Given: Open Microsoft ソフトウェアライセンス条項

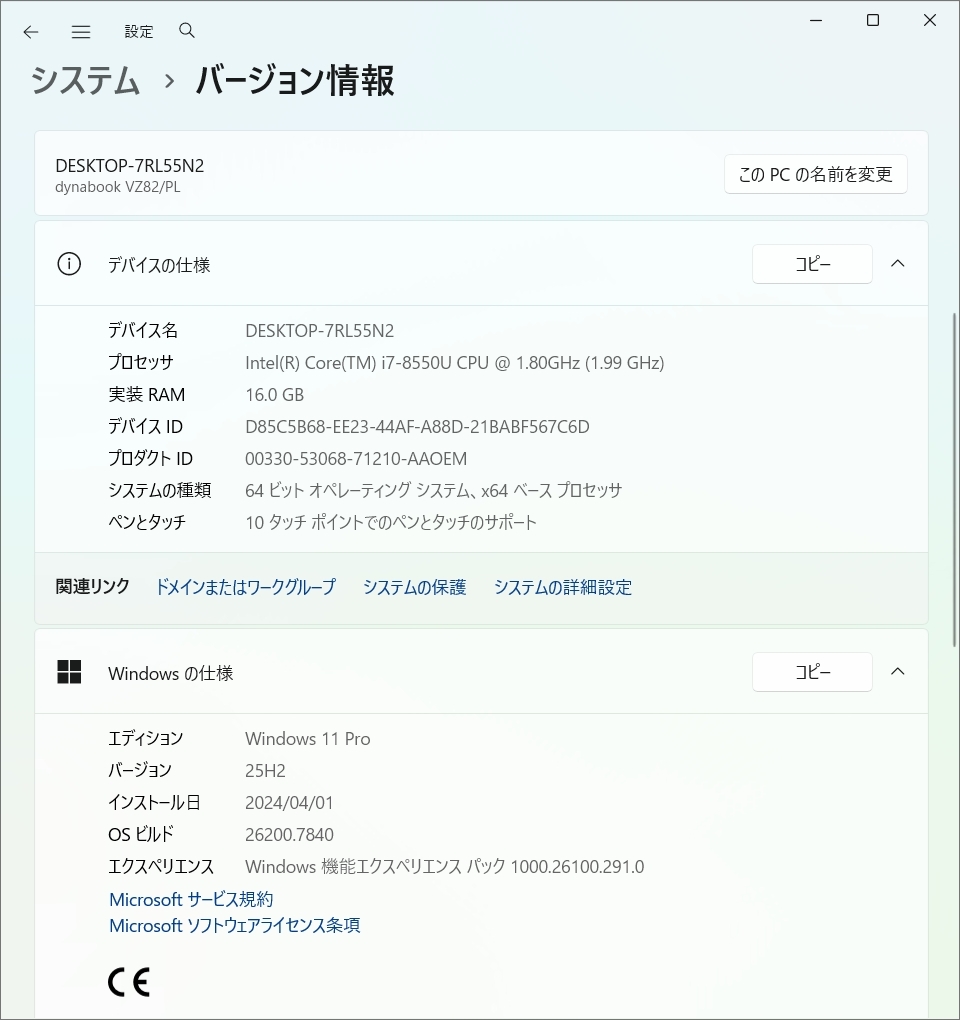Looking at the screenshot, I should (234, 925).
